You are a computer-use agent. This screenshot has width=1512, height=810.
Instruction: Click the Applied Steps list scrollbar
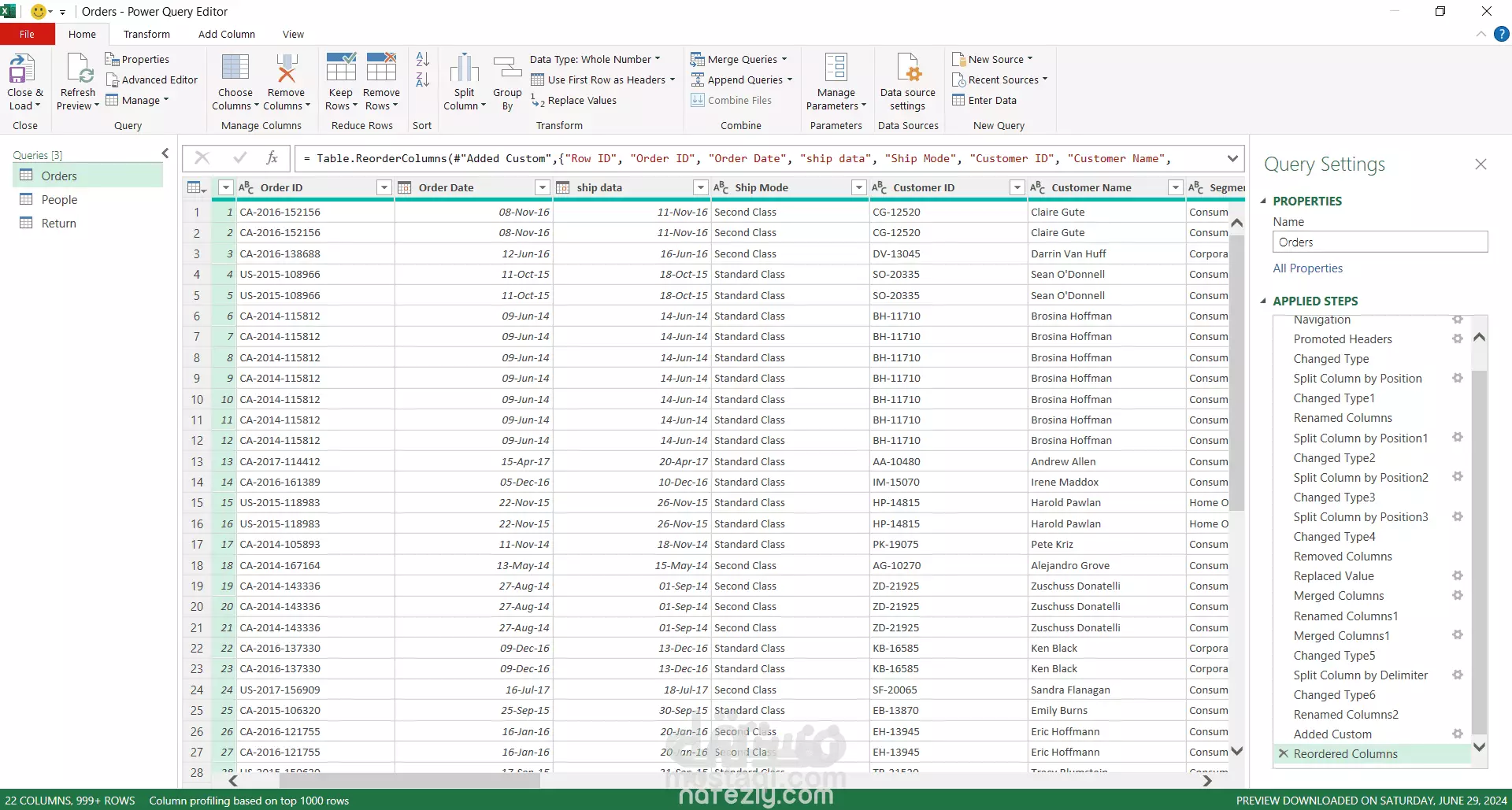coord(1479,551)
